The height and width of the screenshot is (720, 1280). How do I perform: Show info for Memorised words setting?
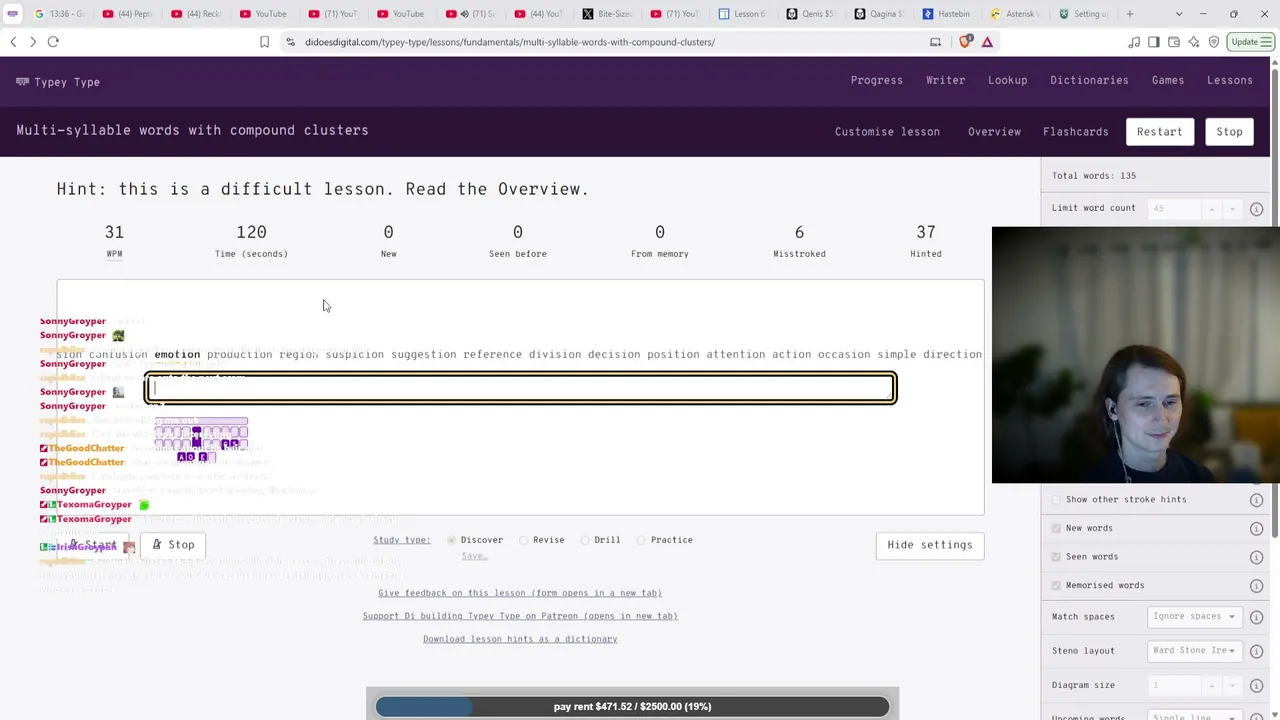(1256, 586)
